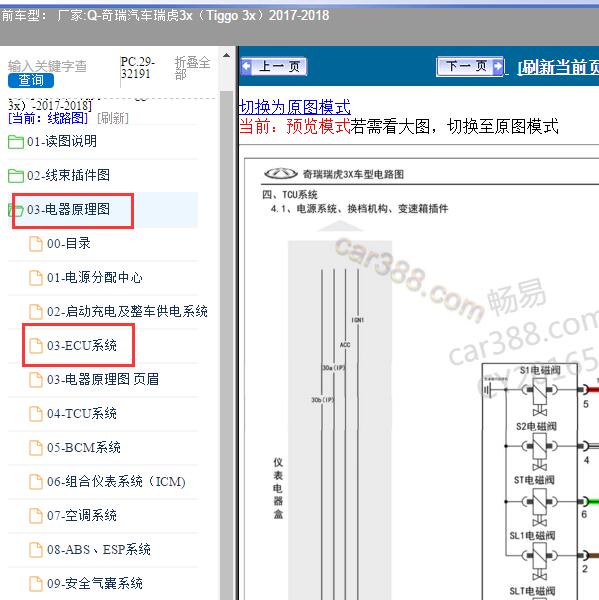The width and height of the screenshot is (599, 600).
Task: Go to next page with 下一页
Action: tap(470, 67)
